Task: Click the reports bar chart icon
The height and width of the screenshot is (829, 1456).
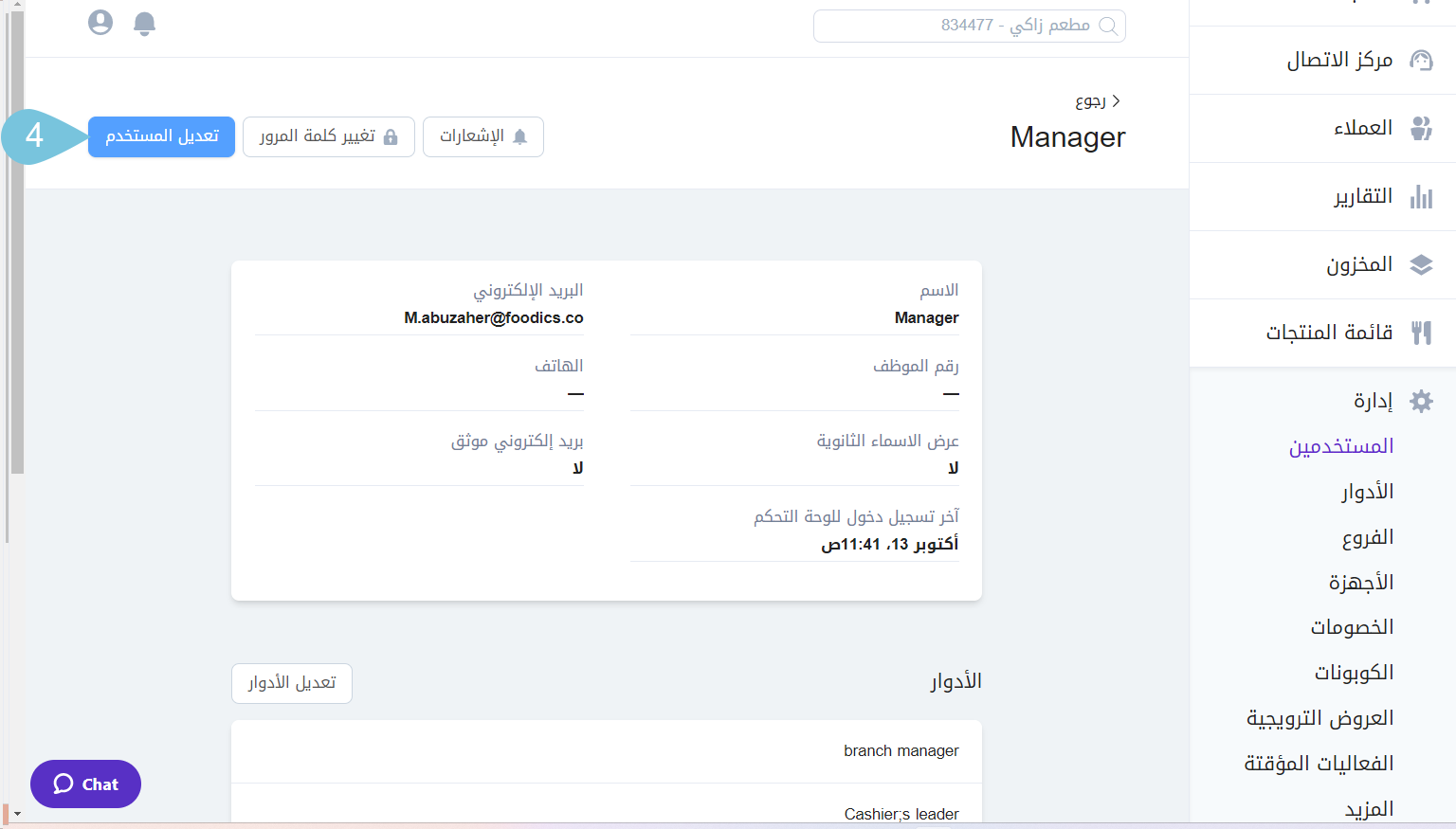Action: tap(1421, 196)
